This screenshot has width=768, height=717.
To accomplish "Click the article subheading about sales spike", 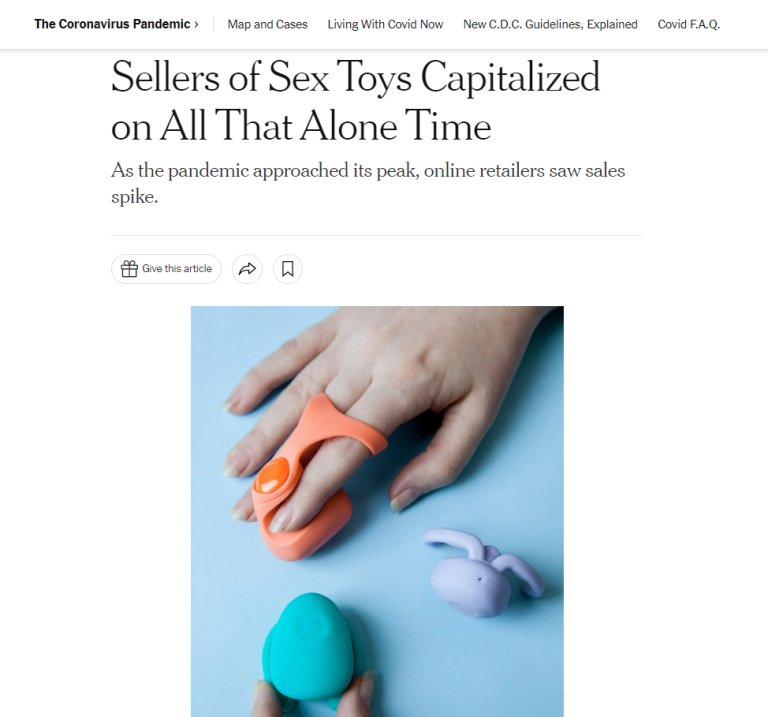I will [368, 183].
